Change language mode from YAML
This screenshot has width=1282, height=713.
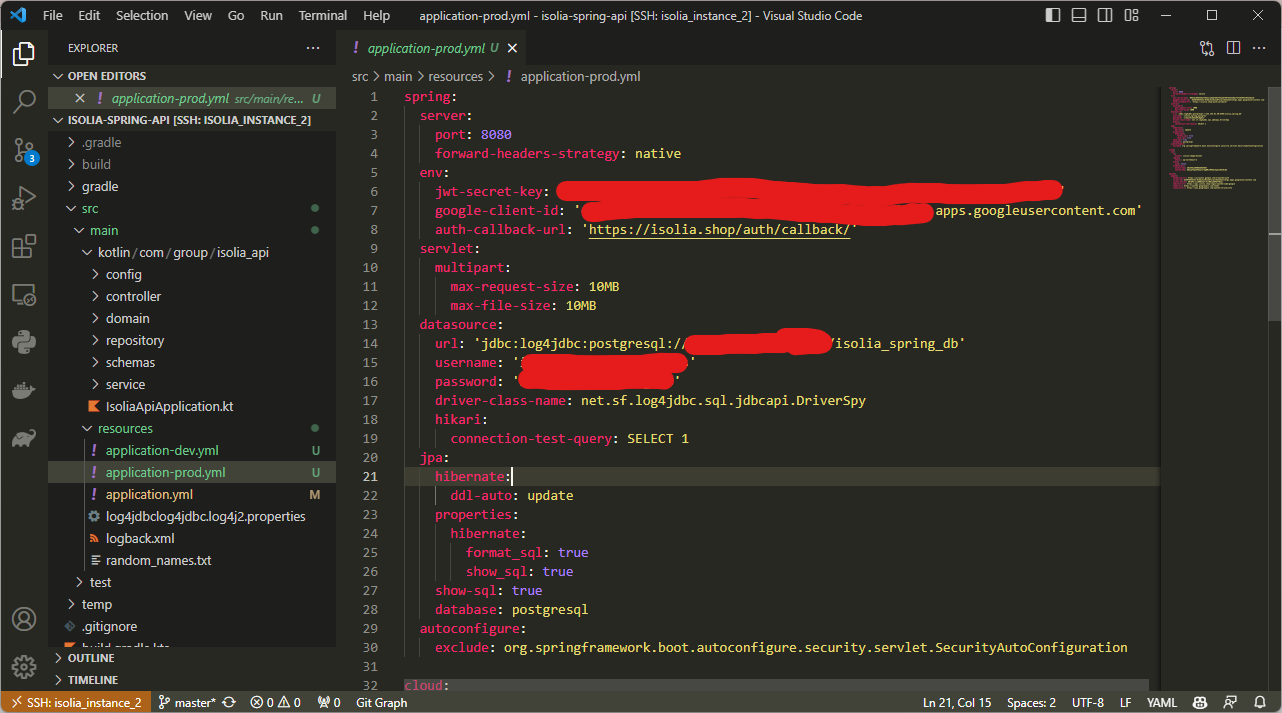[1161, 702]
